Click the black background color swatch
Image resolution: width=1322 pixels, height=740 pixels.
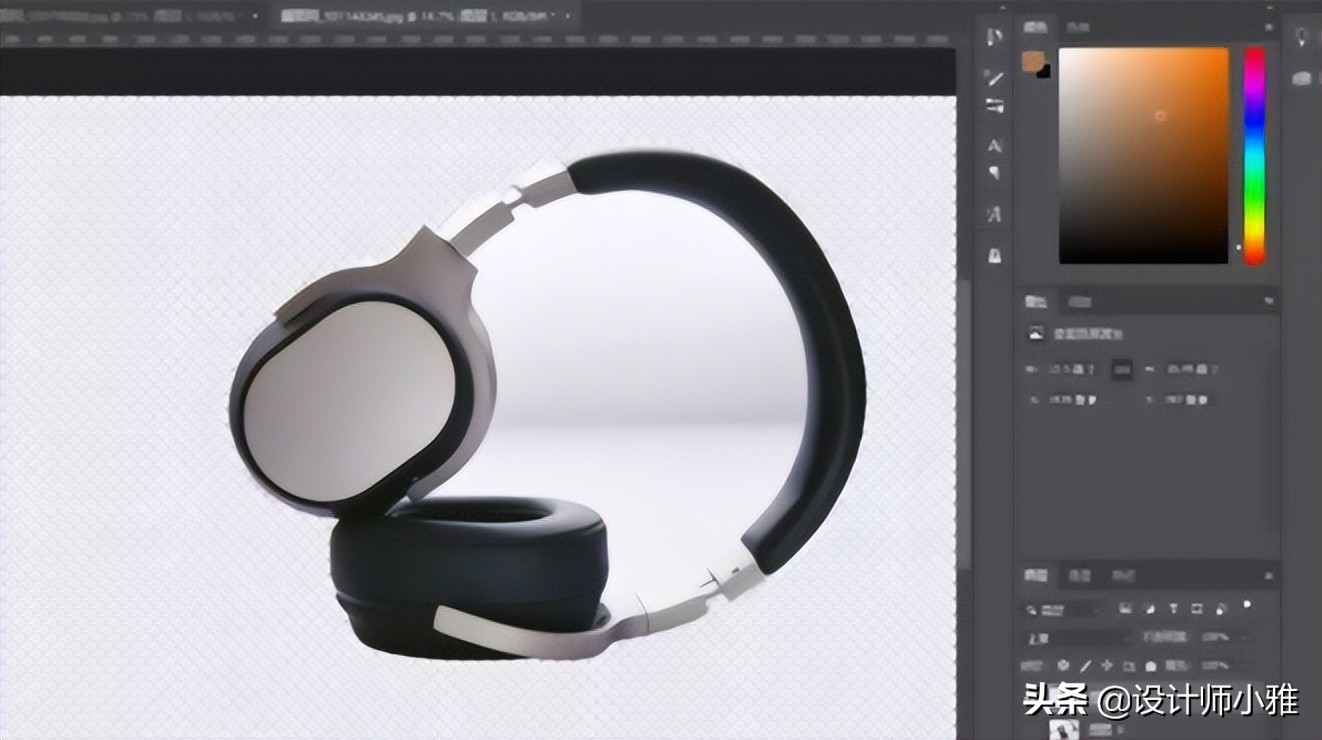(1044, 71)
